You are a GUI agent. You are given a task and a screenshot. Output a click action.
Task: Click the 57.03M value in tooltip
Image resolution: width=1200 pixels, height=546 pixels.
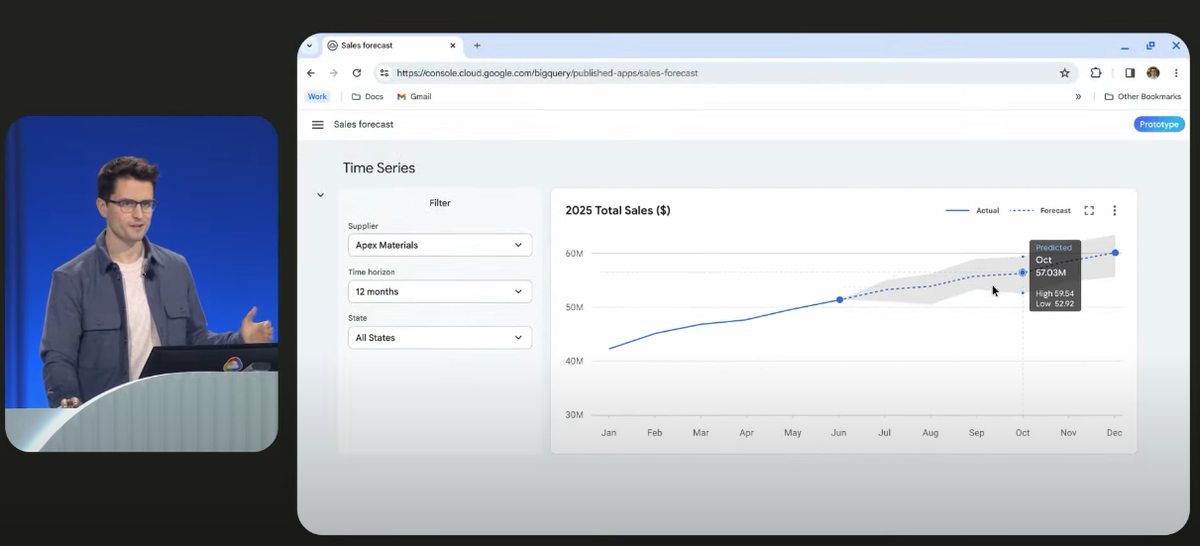tap(1050, 273)
